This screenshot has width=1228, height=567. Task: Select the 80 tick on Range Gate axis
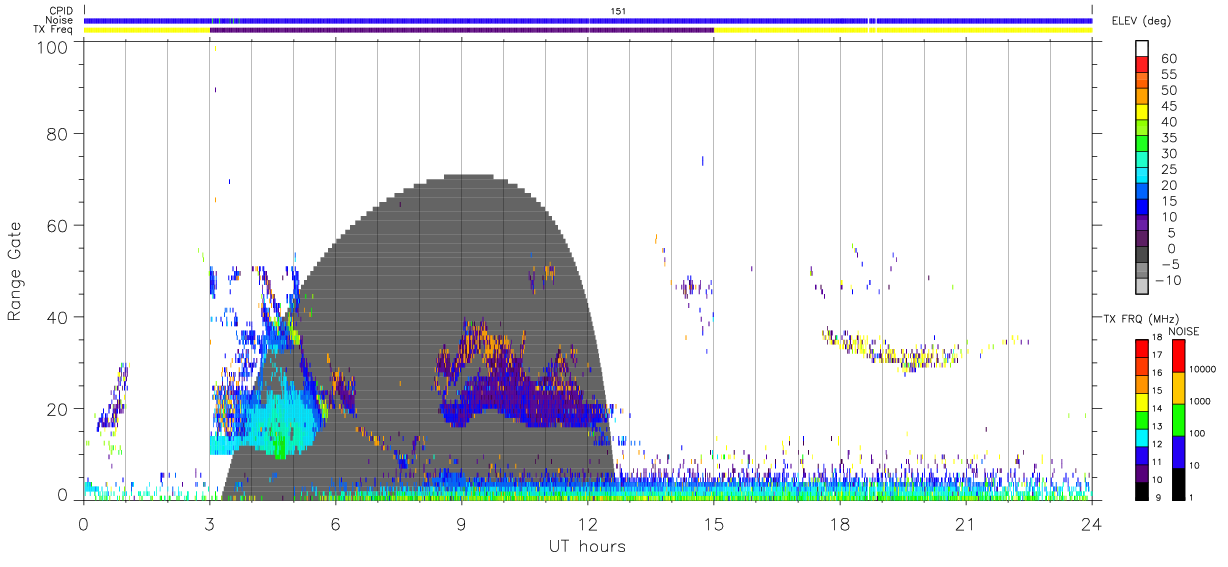click(58, 133)
